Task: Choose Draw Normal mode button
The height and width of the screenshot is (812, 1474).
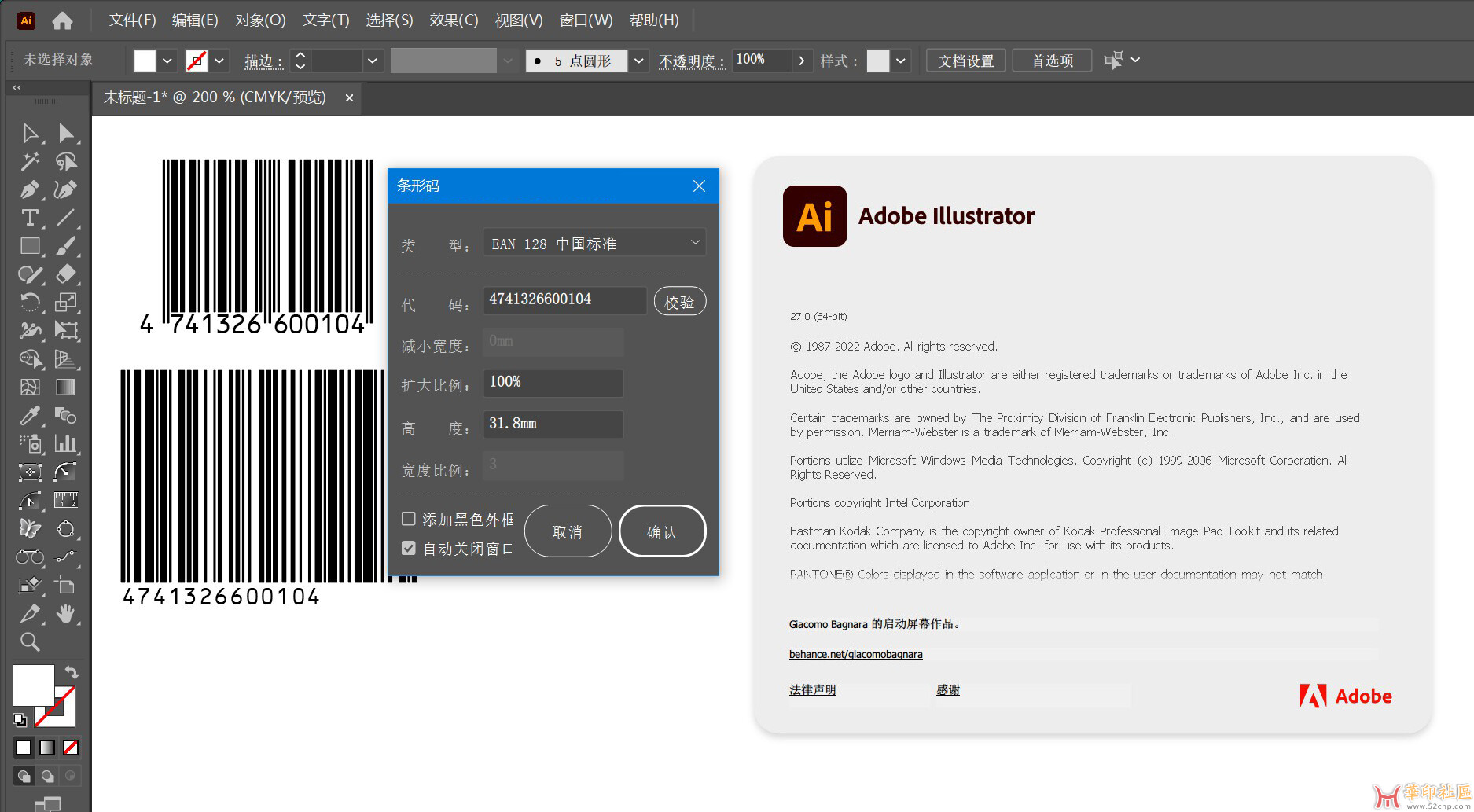Action: [24, 776]
